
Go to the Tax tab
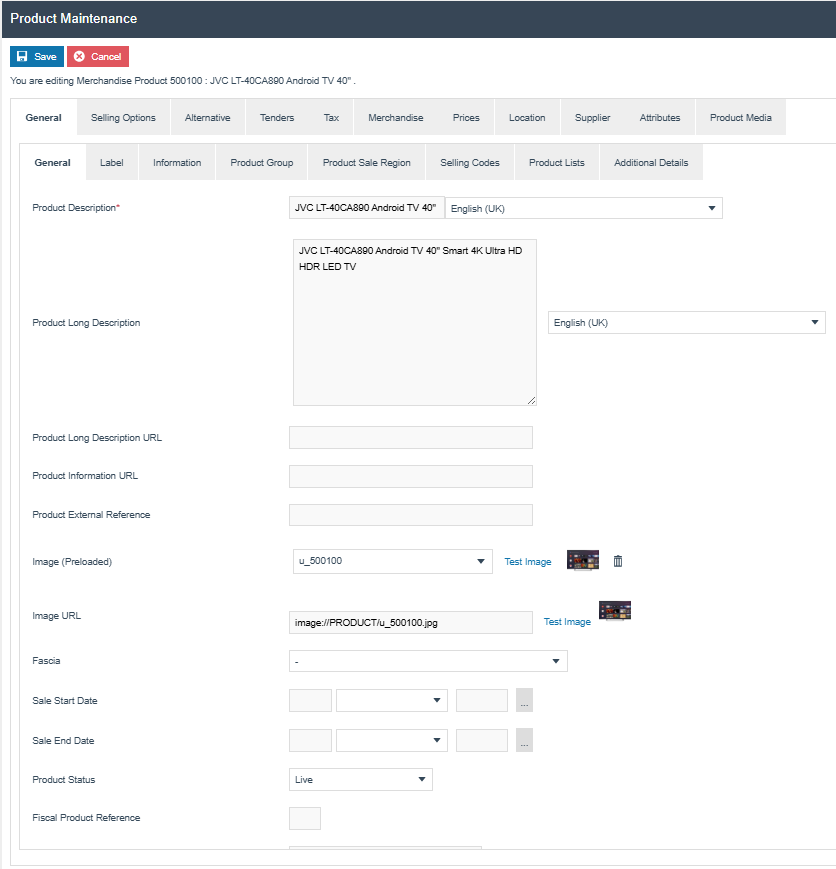331,117
